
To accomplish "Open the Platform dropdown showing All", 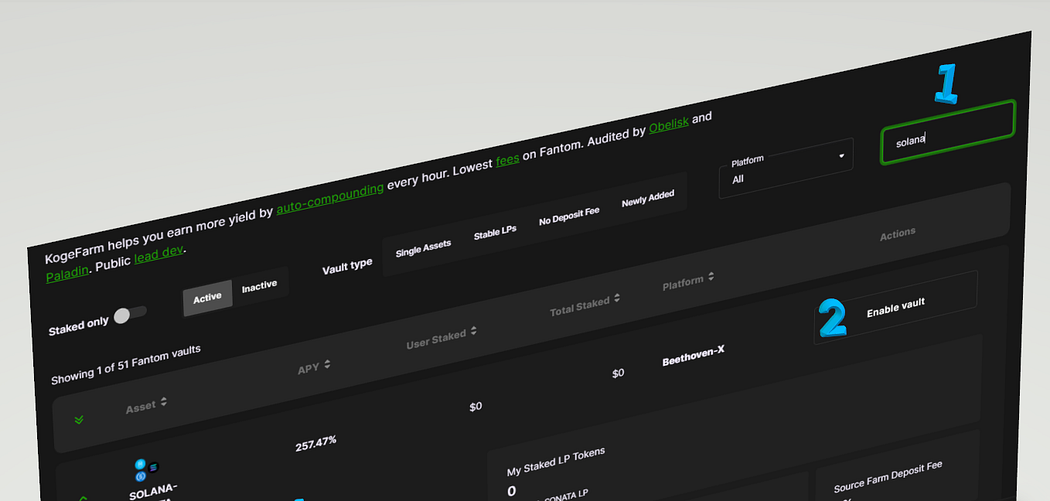I will coord(786,168).
